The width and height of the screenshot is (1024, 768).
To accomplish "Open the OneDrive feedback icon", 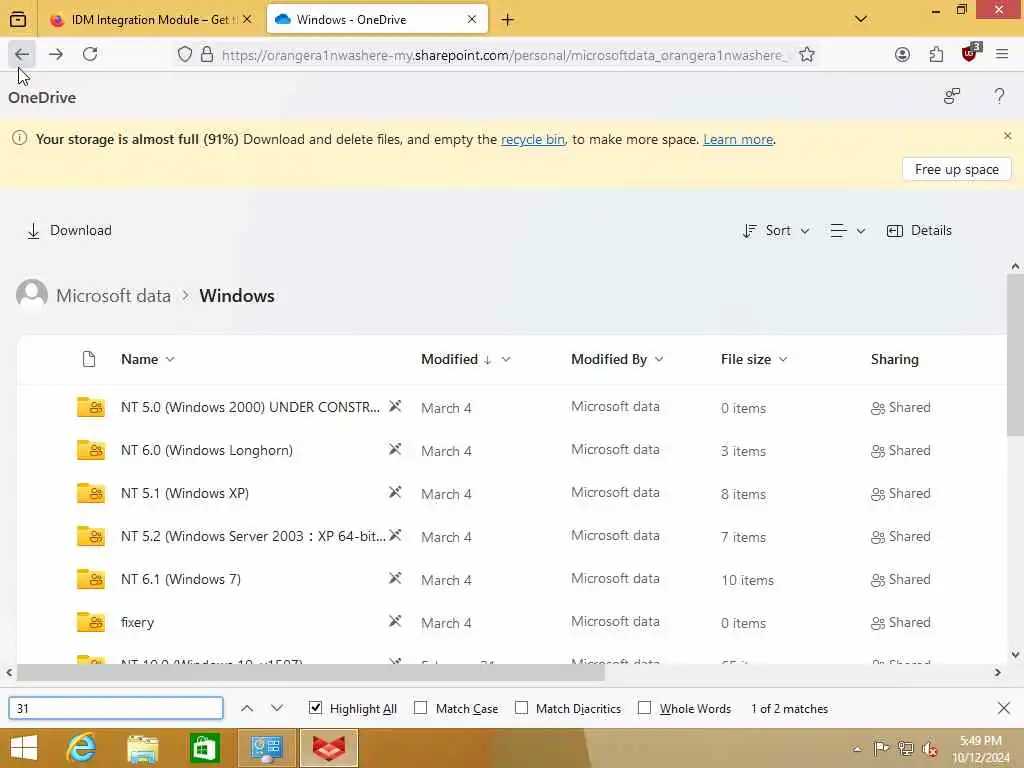I will 952,97.
